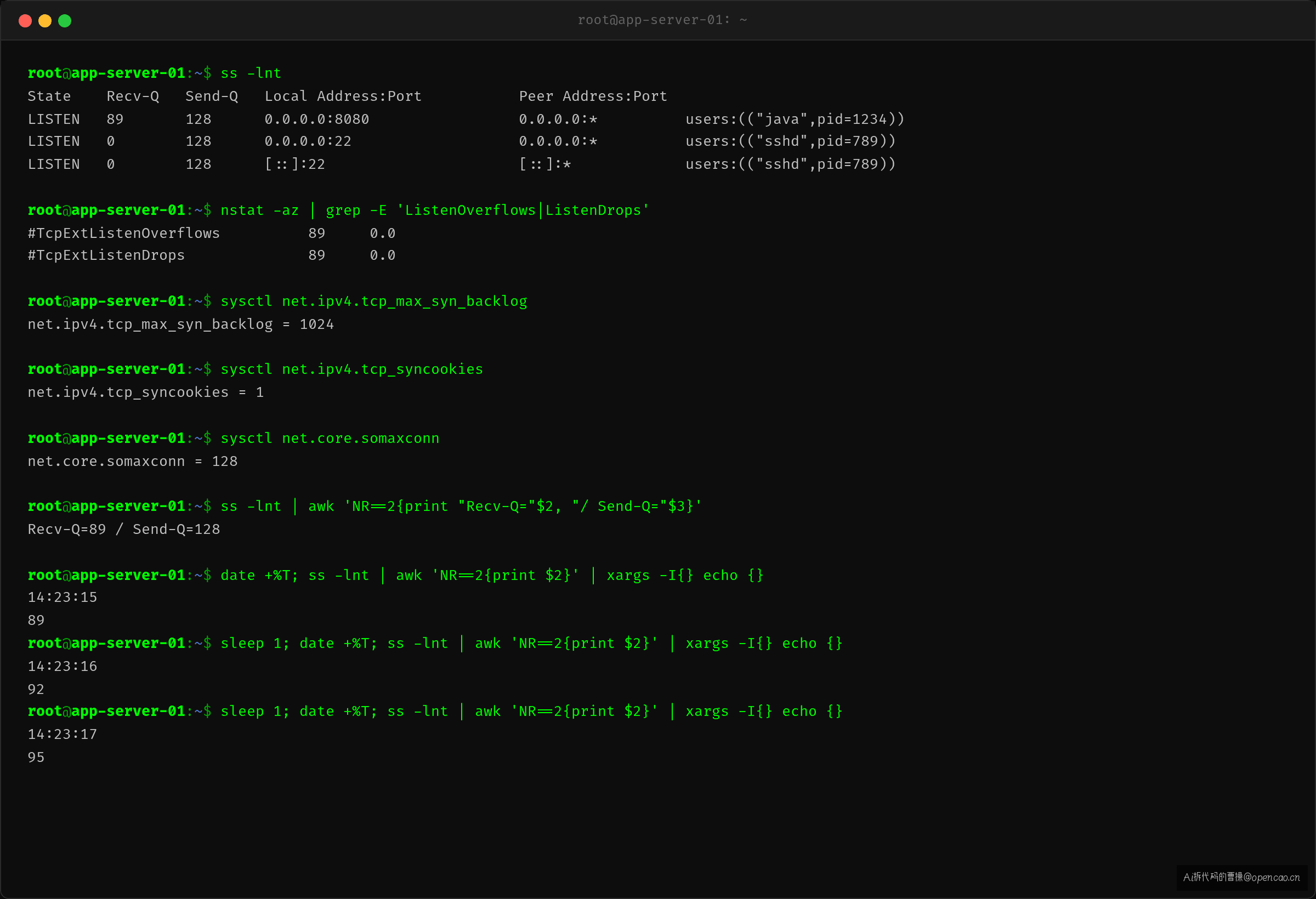The height and width of the screenshot is (899, 1316).
Task: Click the 'Recv-Q' column header
Action: (x=133, y=96)
